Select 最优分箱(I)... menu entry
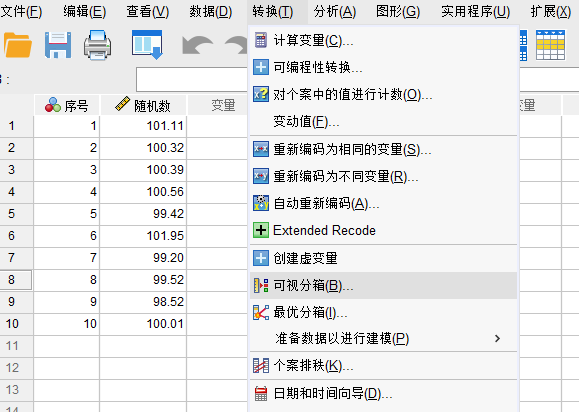Screen dimensions: 579x412 point(383,312)
